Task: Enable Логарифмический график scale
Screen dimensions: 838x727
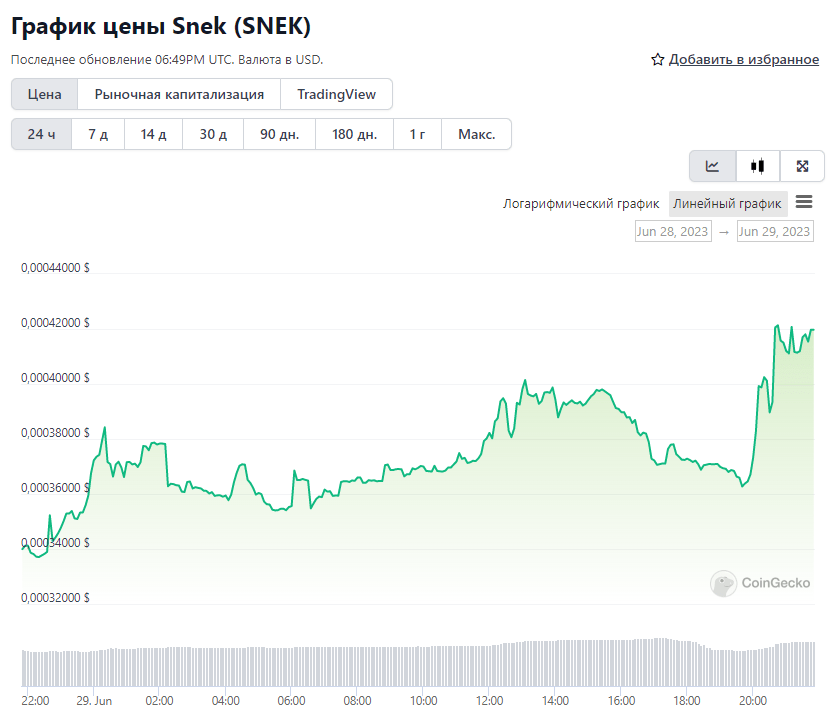Action: pos(581,204)
